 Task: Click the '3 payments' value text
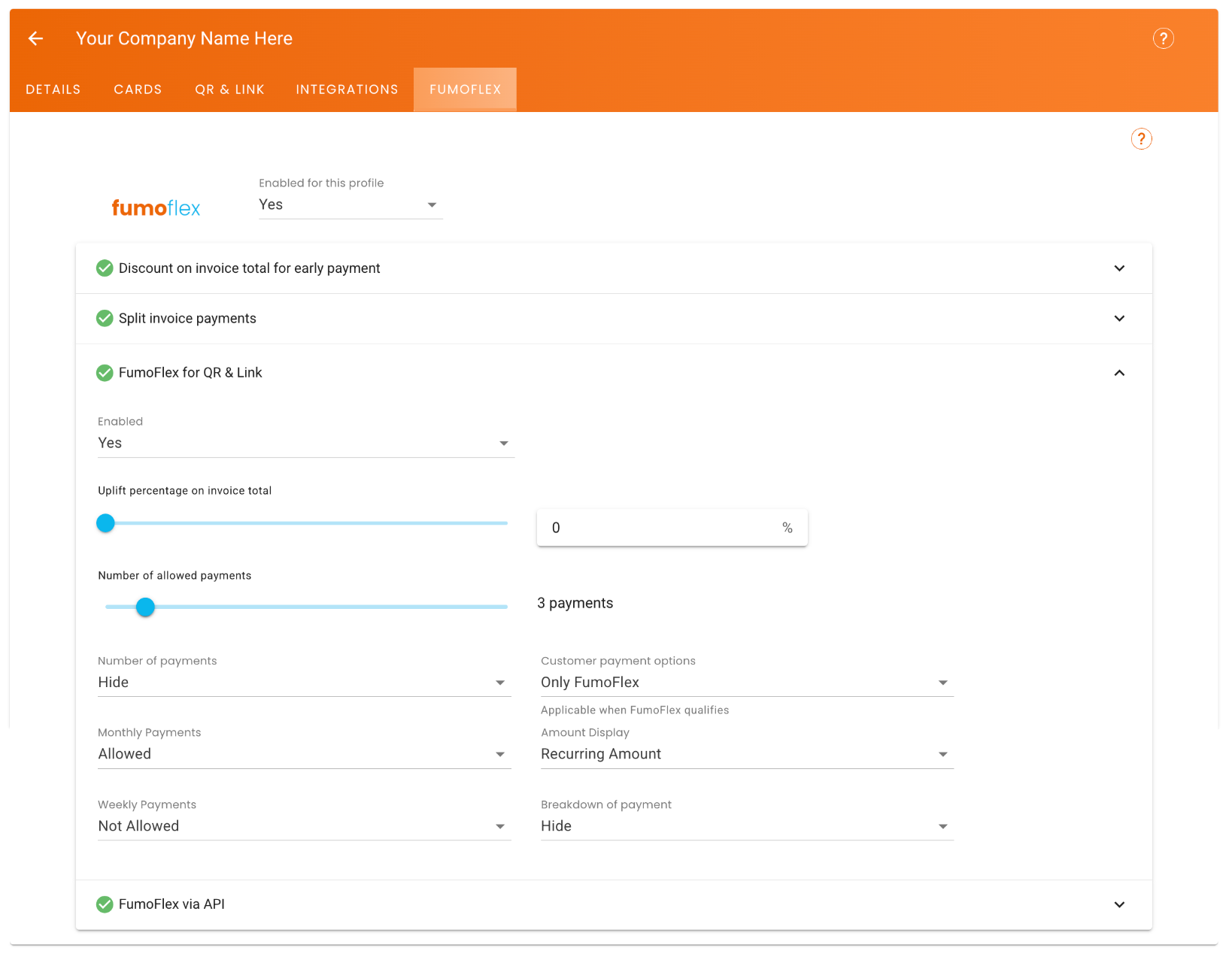point(575,604)
